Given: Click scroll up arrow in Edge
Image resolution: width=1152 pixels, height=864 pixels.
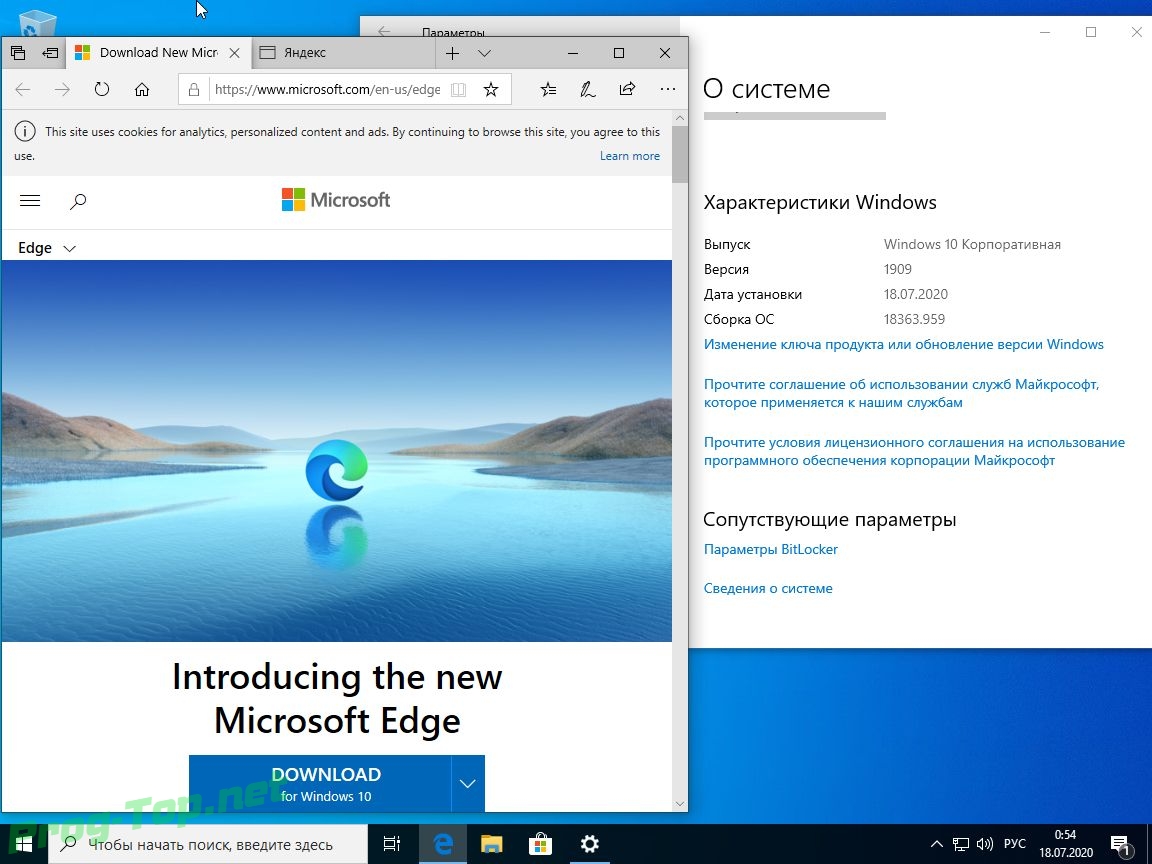Looking at the screenshot, I should pyautogui.click(x=680, y=118).
